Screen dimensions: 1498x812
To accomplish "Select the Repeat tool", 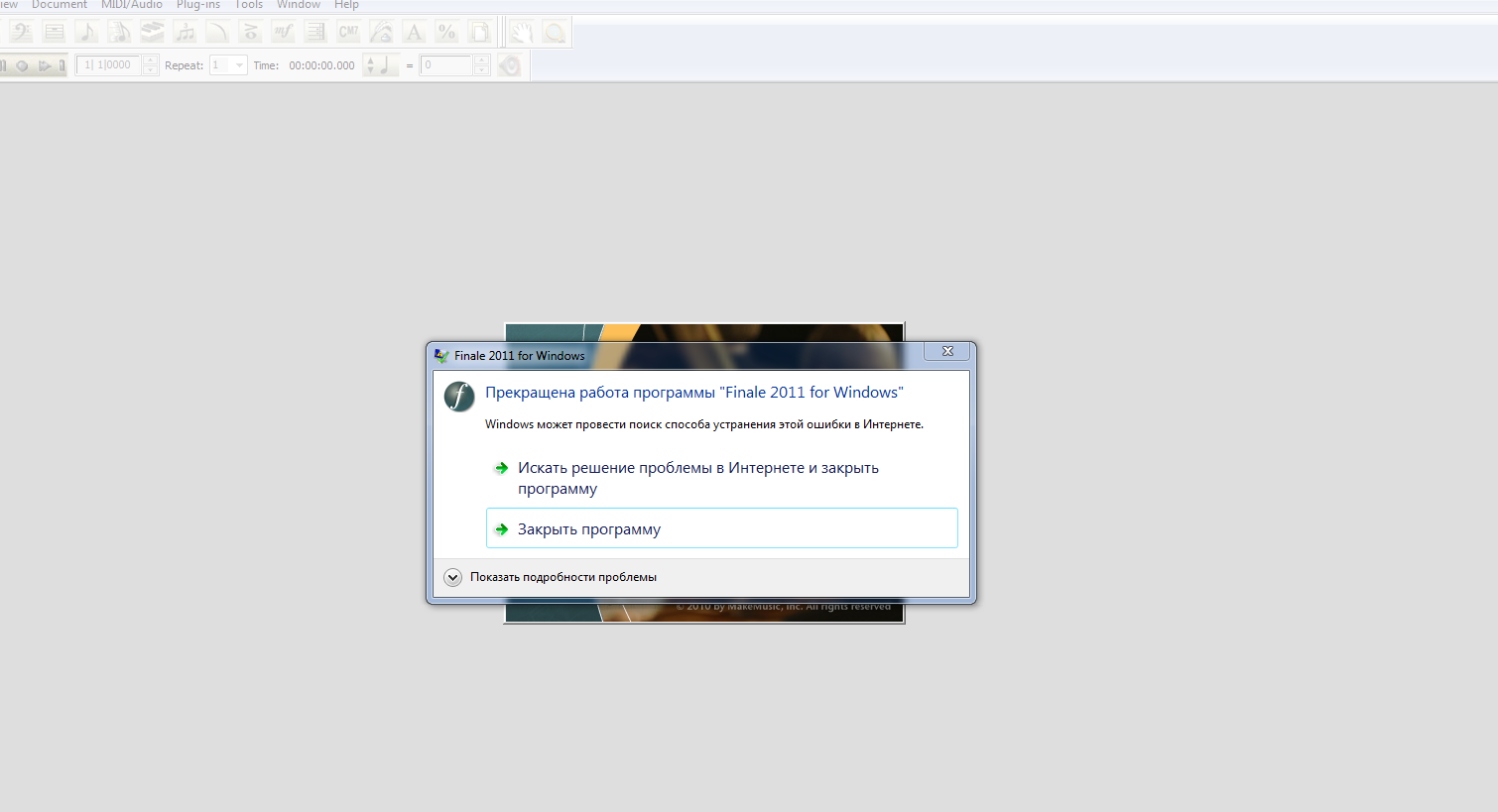I will [315, 33].
